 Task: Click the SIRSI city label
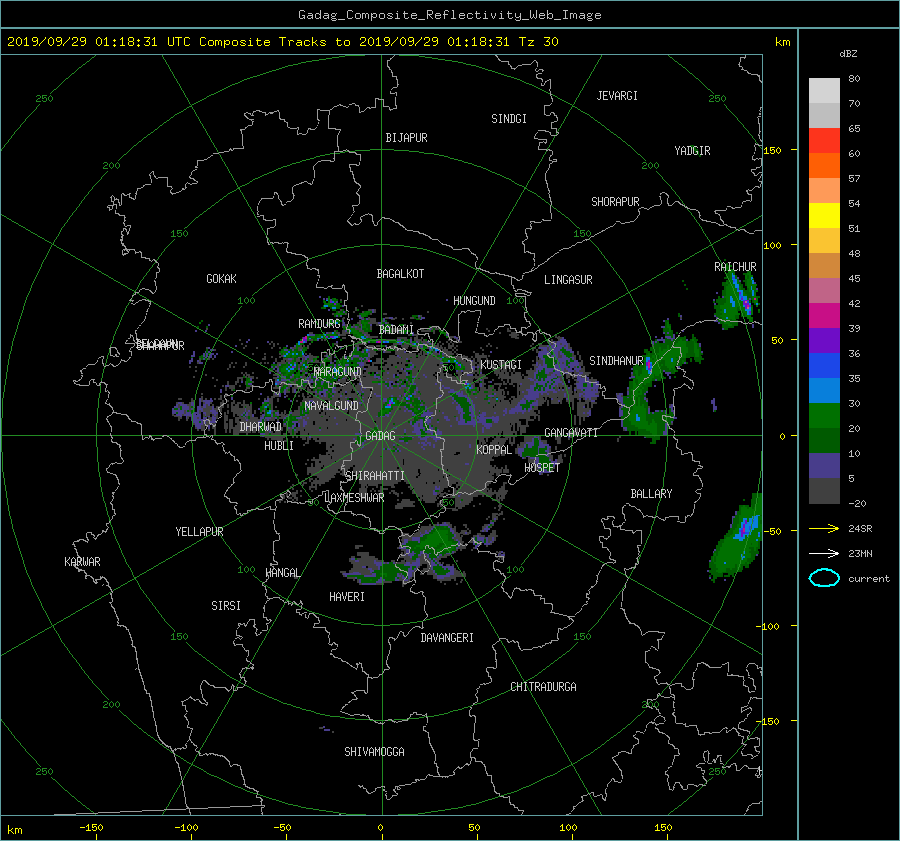click(226, 606)
